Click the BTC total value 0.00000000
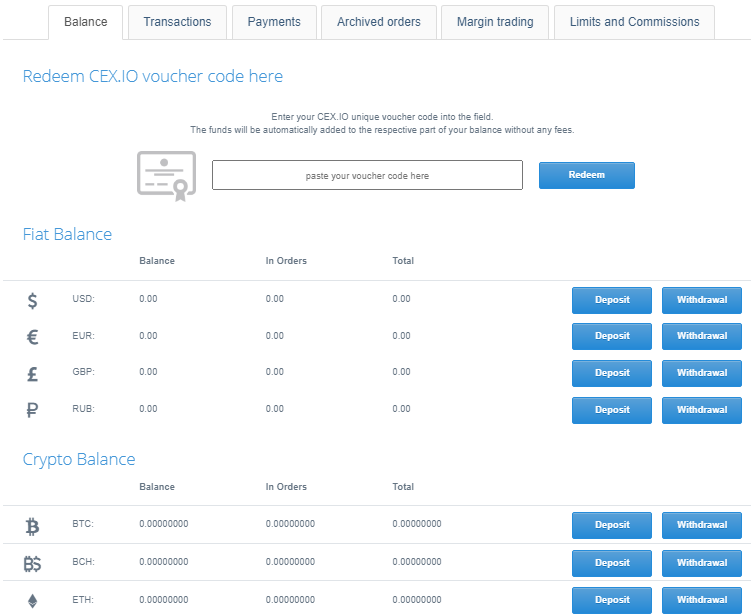Viewport: 751px width, 616px height. tap(417, 524)
